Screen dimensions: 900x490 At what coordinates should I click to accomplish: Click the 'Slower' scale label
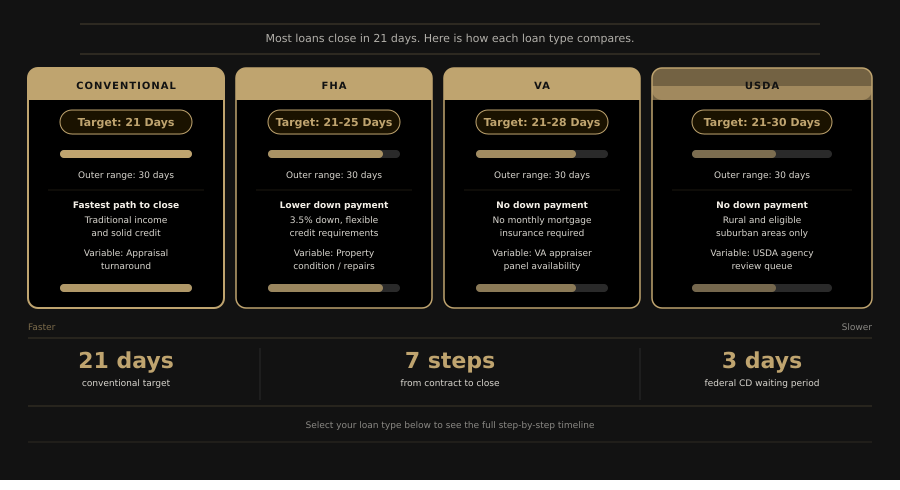pyautogui.click(x=856, y=327)
